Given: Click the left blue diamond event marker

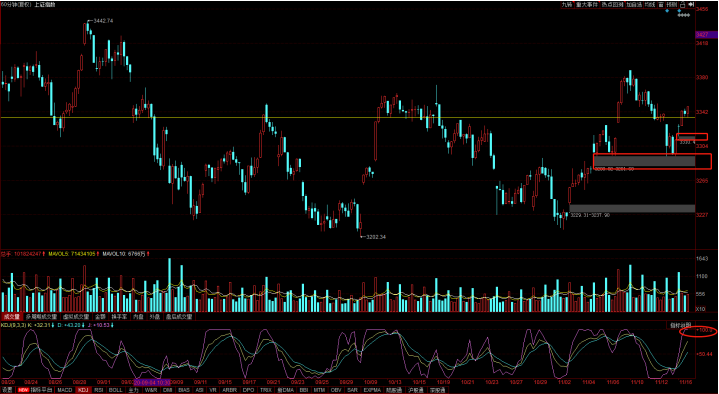Looking at the screenshot, I should (667, 11).
